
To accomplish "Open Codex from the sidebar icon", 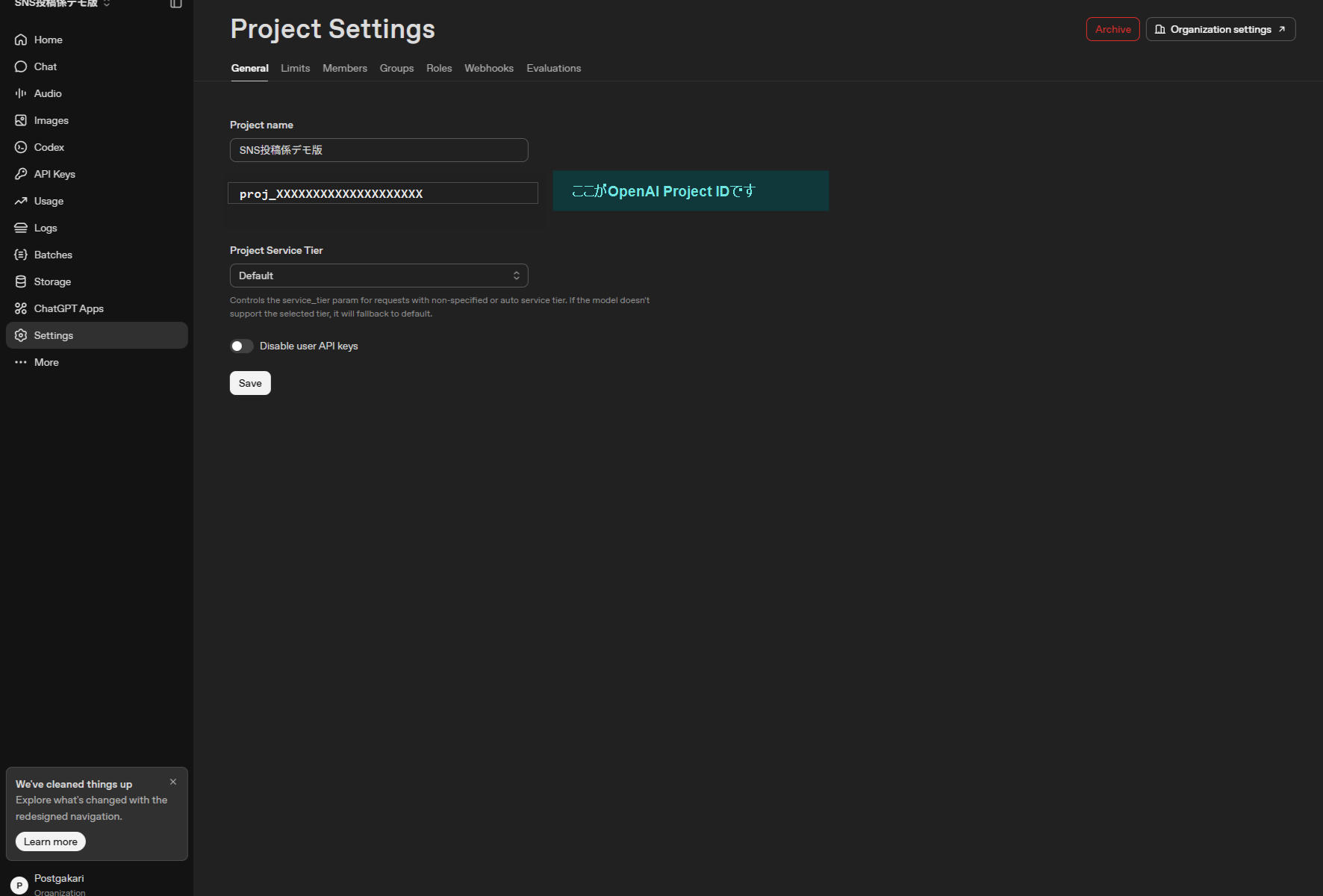I will click(21, 147).
